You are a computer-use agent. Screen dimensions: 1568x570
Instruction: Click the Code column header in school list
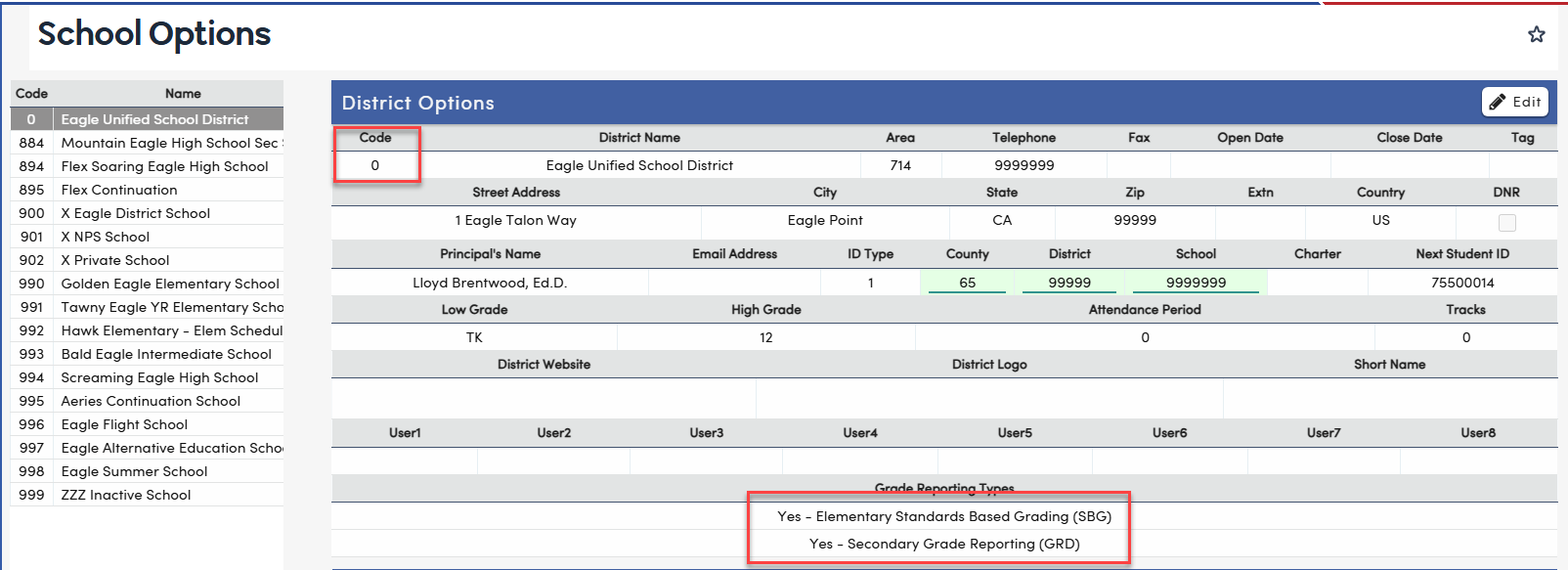click(x=31, y=94)
